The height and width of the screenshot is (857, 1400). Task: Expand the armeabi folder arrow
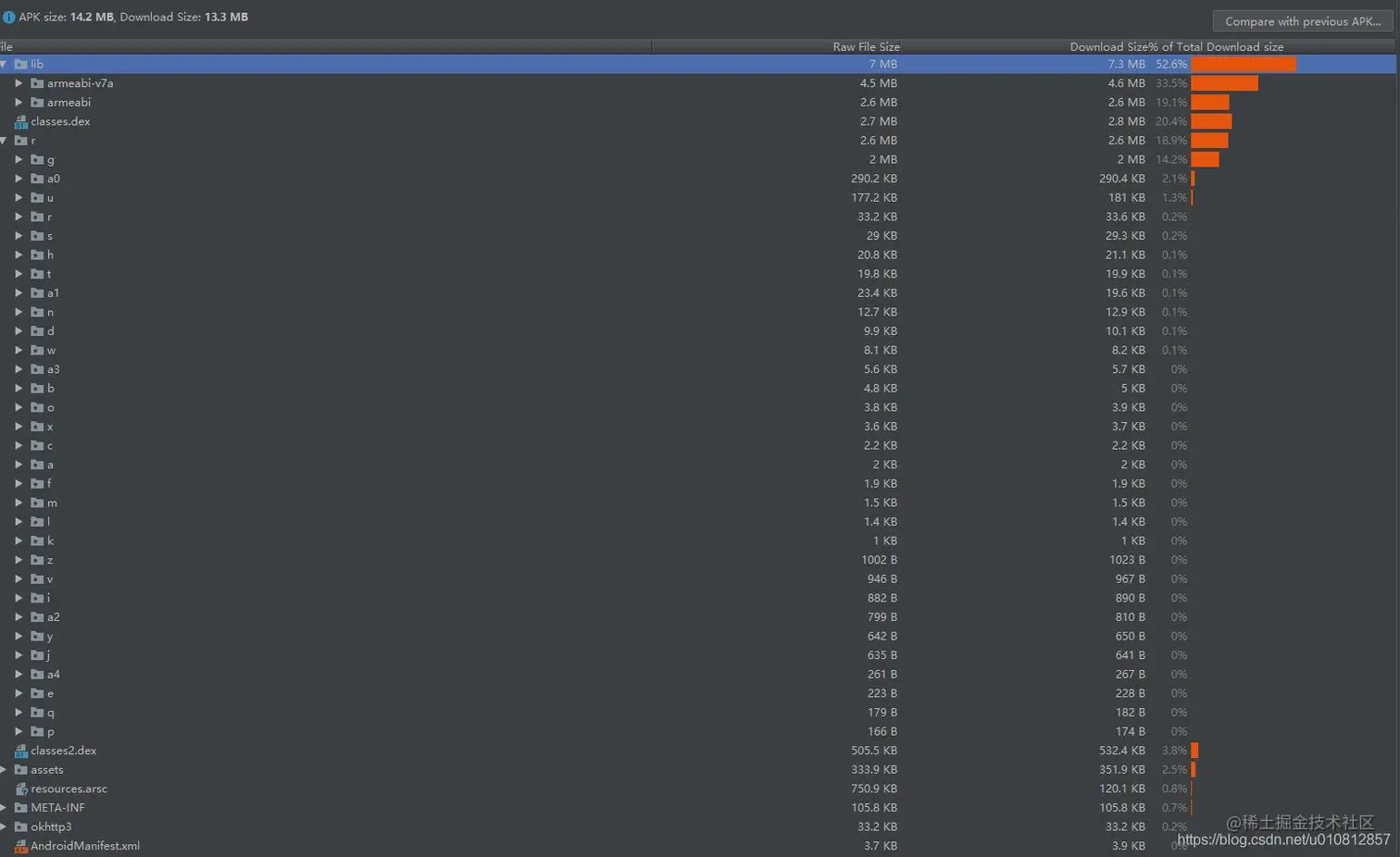pos(19,102)
